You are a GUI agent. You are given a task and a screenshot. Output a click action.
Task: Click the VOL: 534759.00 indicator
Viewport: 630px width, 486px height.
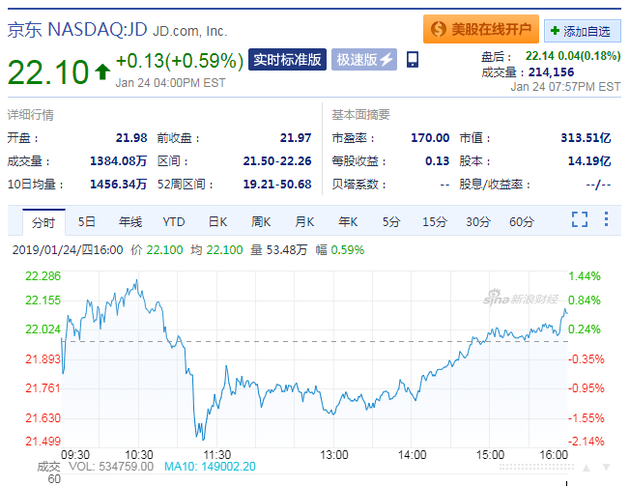[x=111, y=466]
